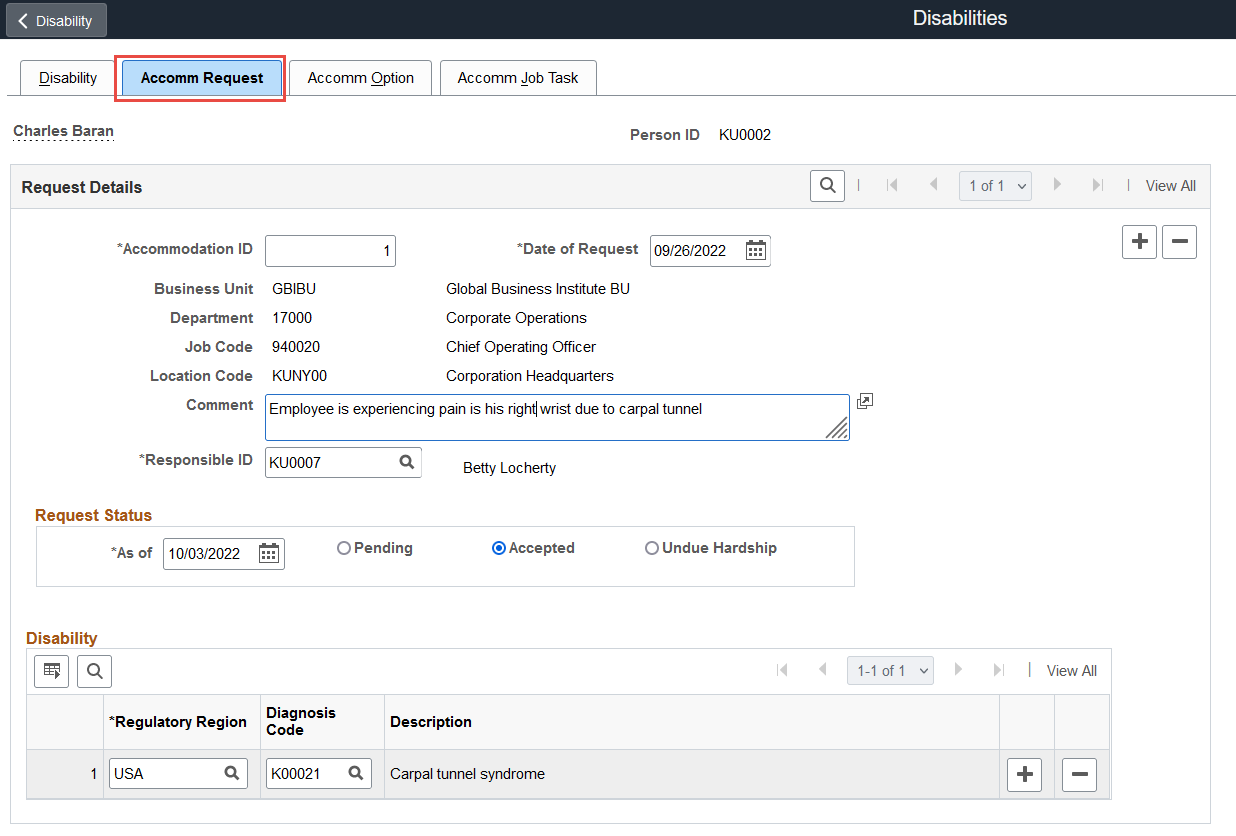This screenshot has width=1236, height=836.
Task: Select the Undue Hardship status option
Action: pyautogui.click(x=652, y=548)
